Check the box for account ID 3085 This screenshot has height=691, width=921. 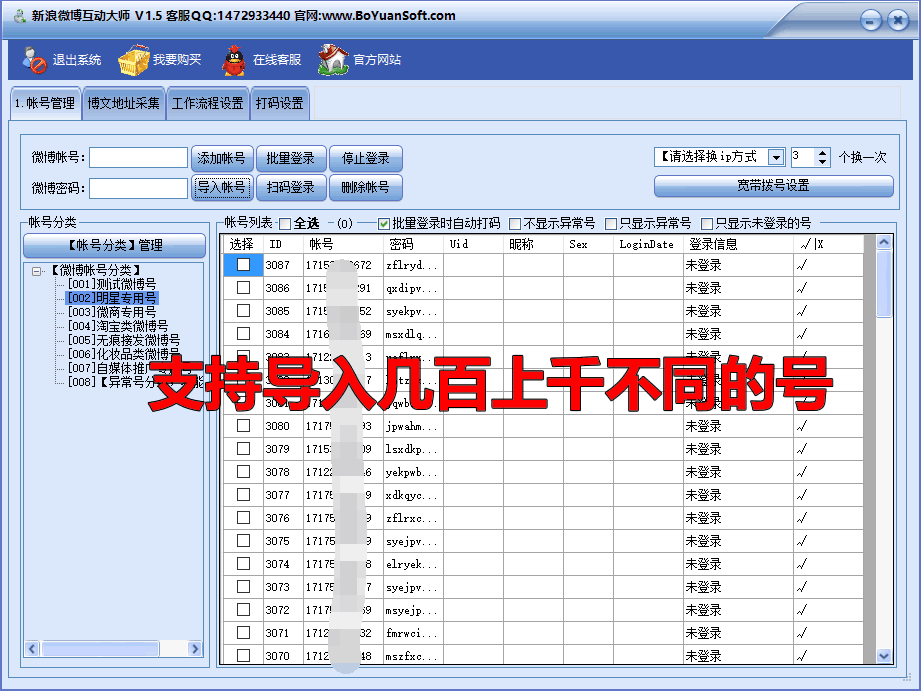tap(243, 311)
